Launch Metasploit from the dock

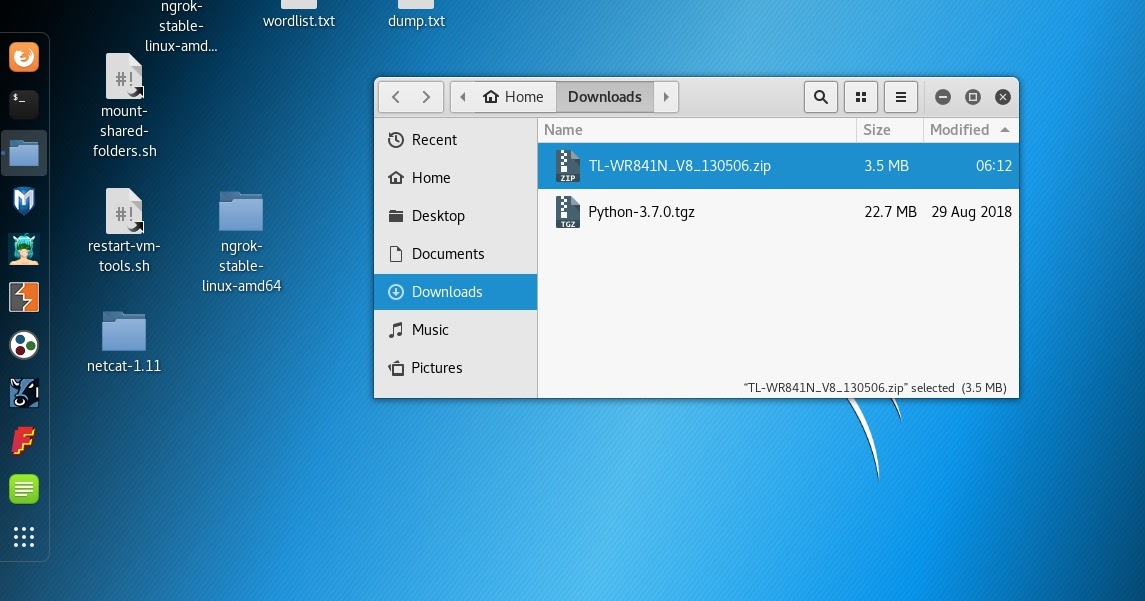pyautogui.click(x=24, y=201)
